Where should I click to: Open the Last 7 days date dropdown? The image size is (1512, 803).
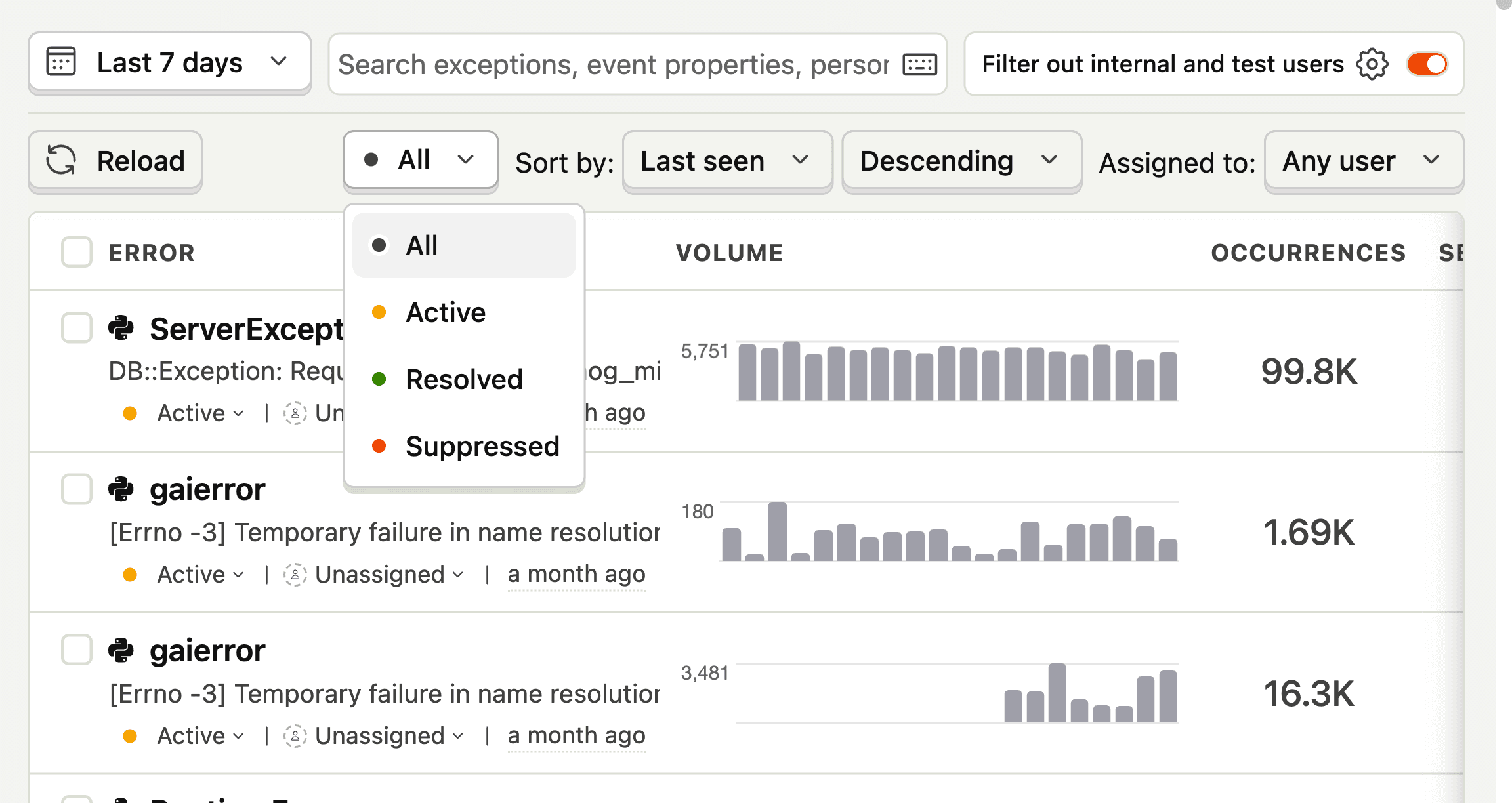click(x=169, y=62)
